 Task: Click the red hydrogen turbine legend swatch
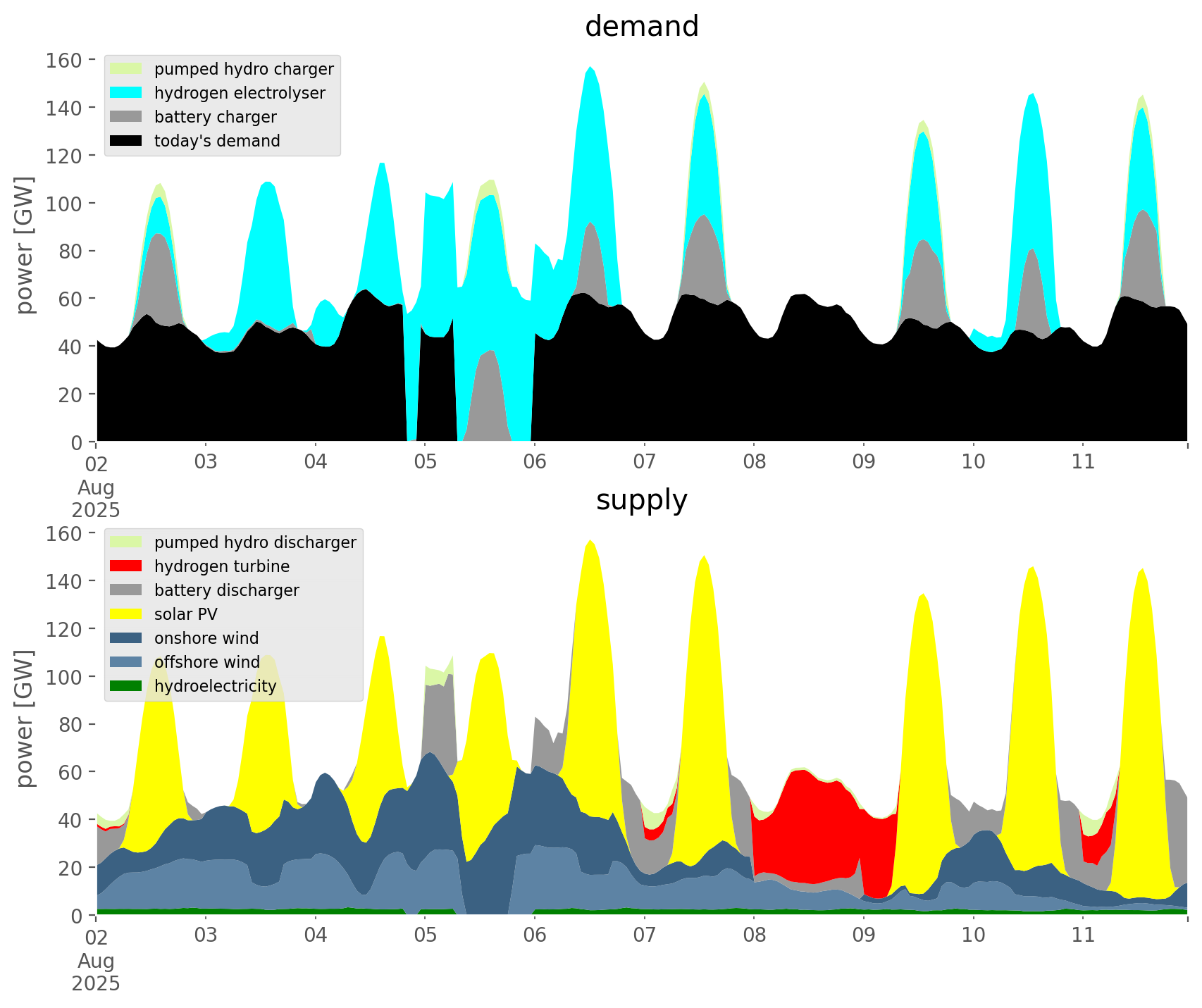[126, 566]
